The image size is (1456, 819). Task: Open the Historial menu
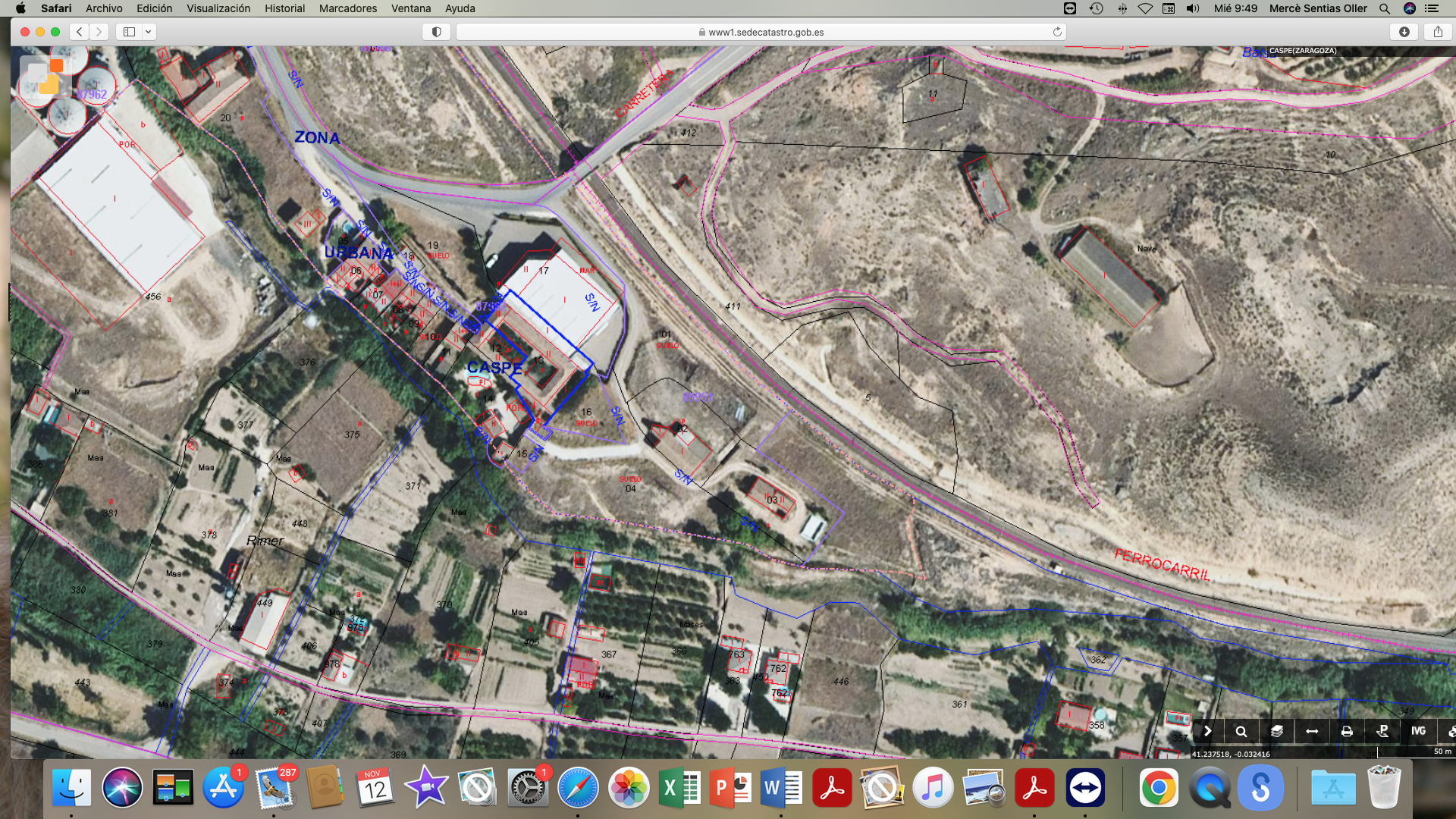click(284, 8)
